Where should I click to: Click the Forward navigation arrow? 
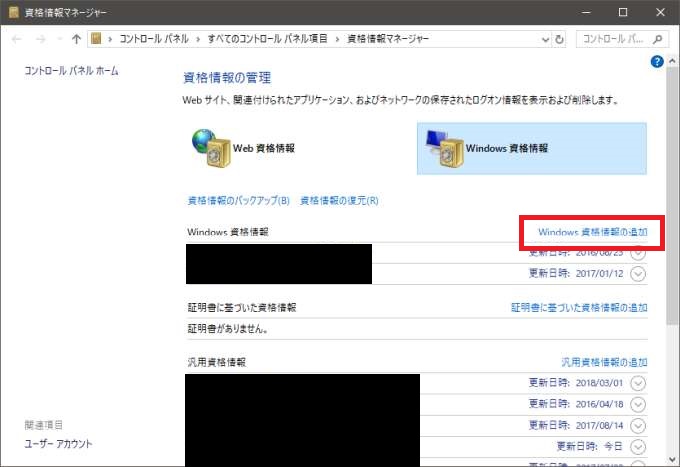[x=41, y=39]
